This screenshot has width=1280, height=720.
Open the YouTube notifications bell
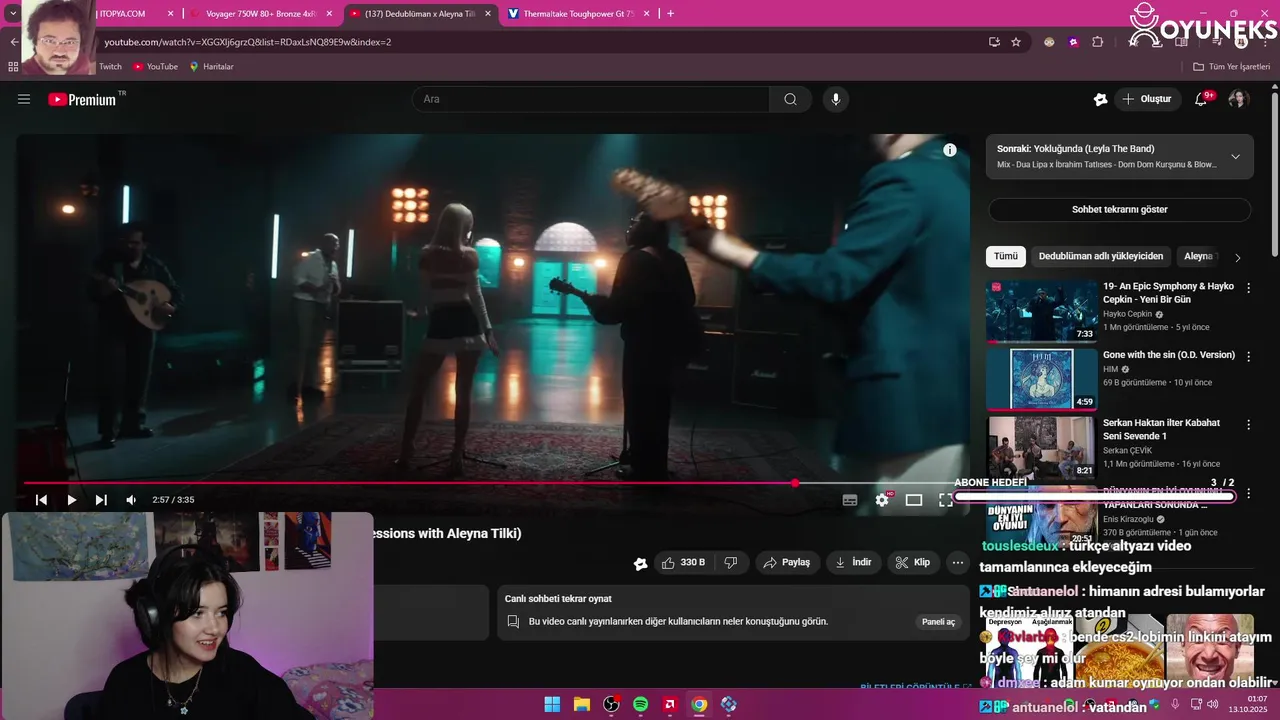[x=1202, y=99]
